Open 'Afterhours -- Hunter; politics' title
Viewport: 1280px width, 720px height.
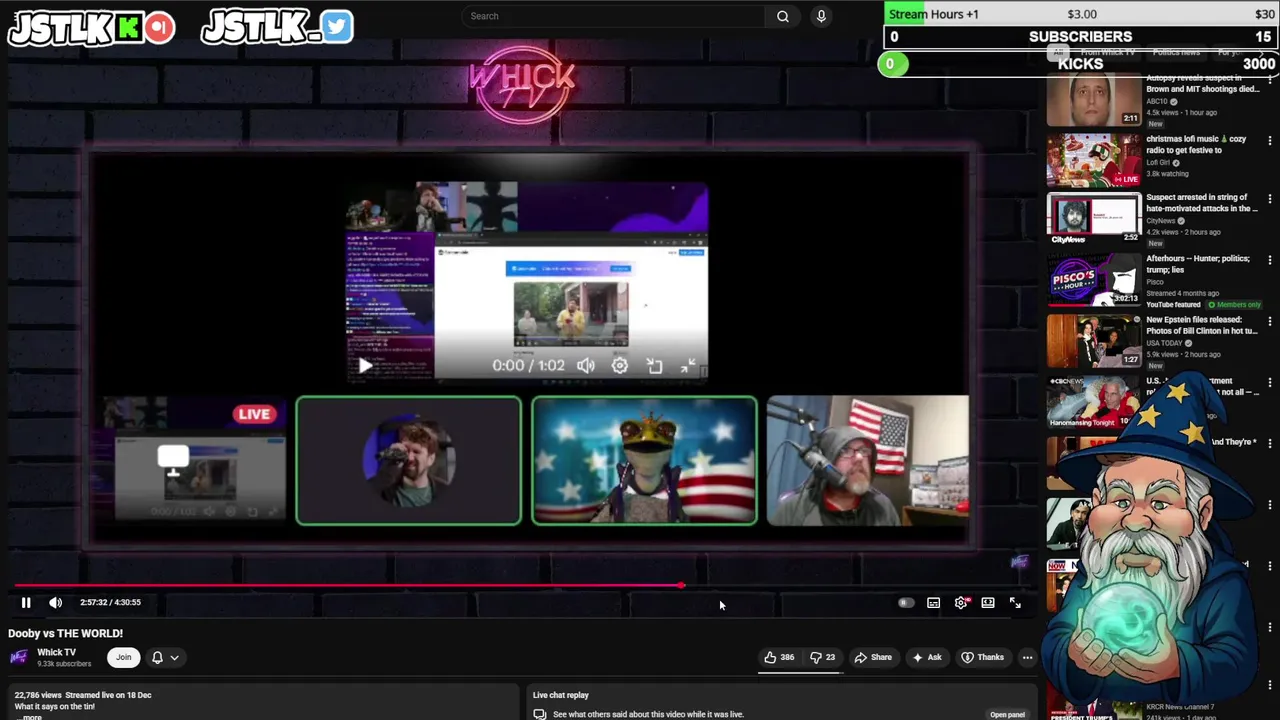click(x=1198, y=264)
